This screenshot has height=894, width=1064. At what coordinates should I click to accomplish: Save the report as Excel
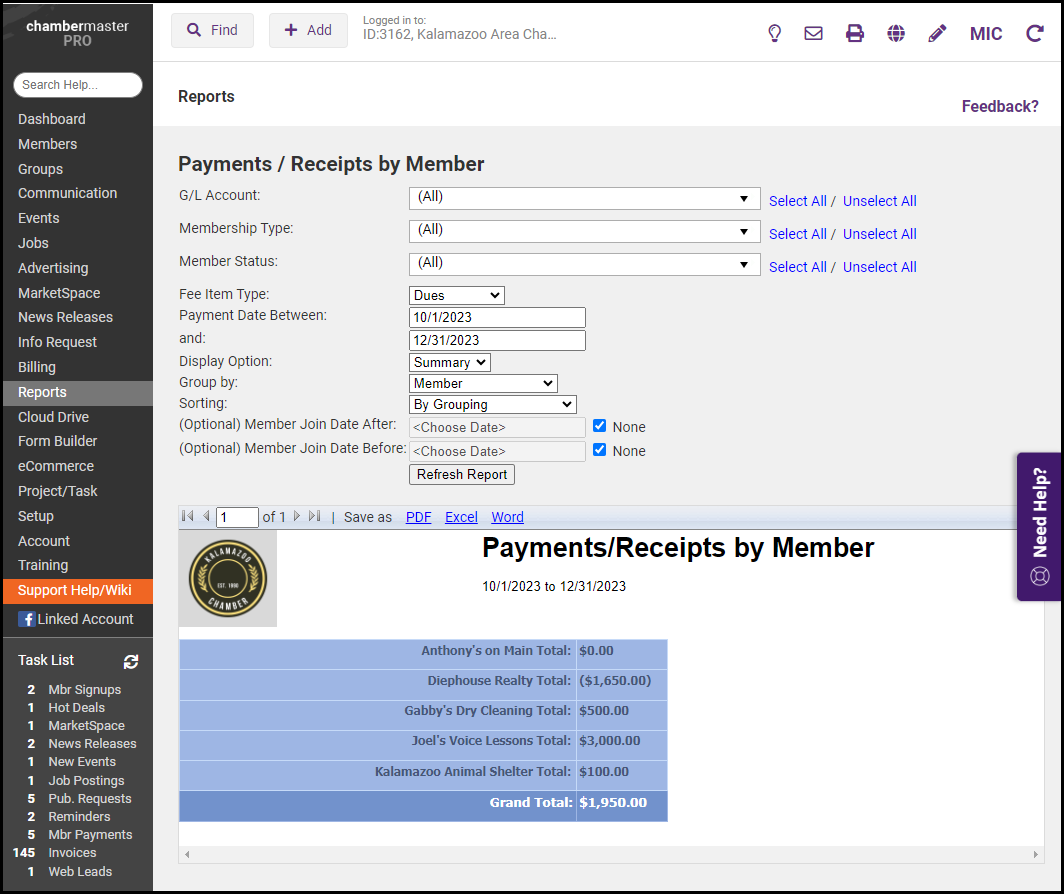(461, 517)
